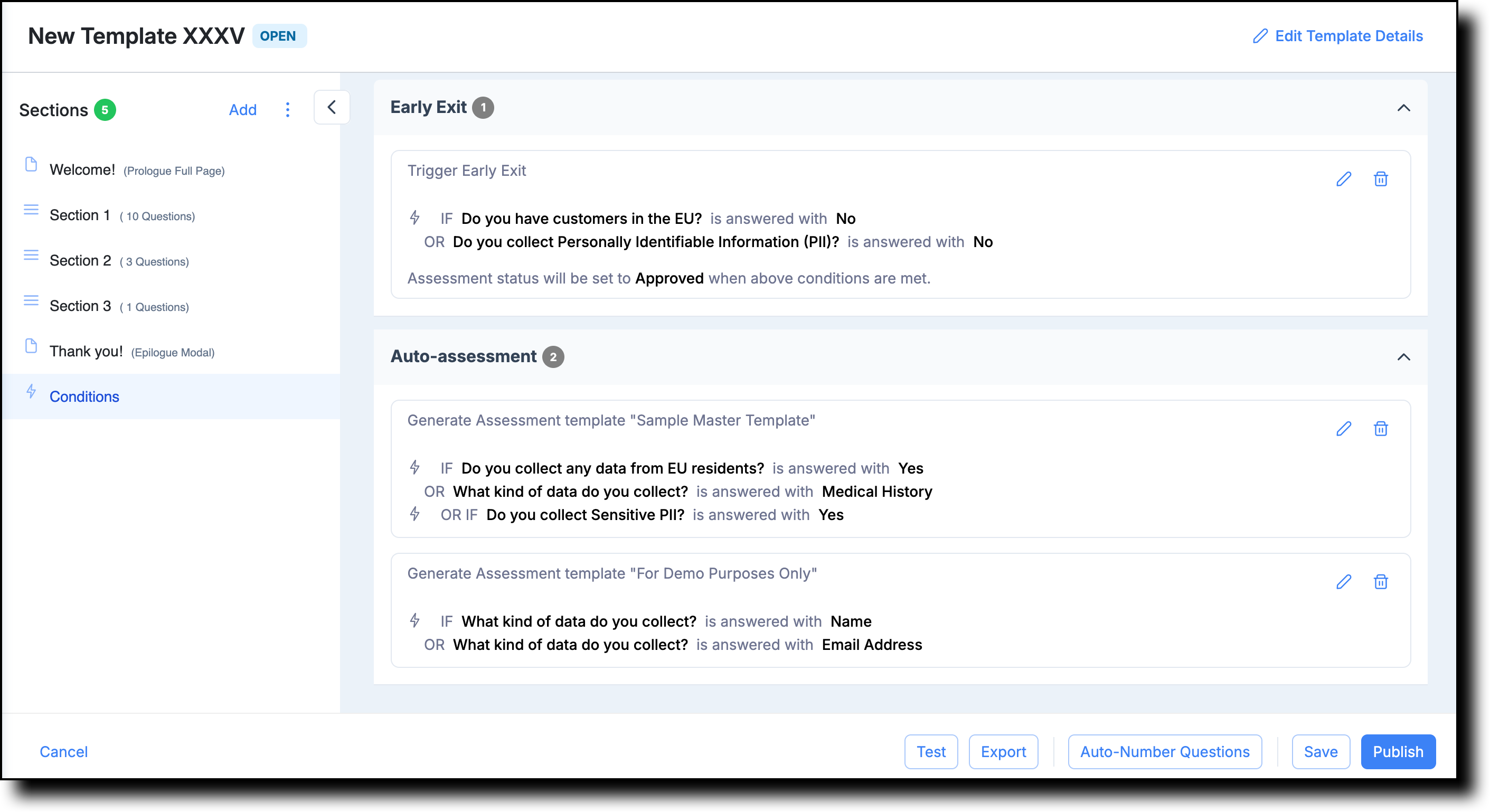Edit the Sample Master Template condition
The image size is (1490, 812).
[x=1343, y=429]
